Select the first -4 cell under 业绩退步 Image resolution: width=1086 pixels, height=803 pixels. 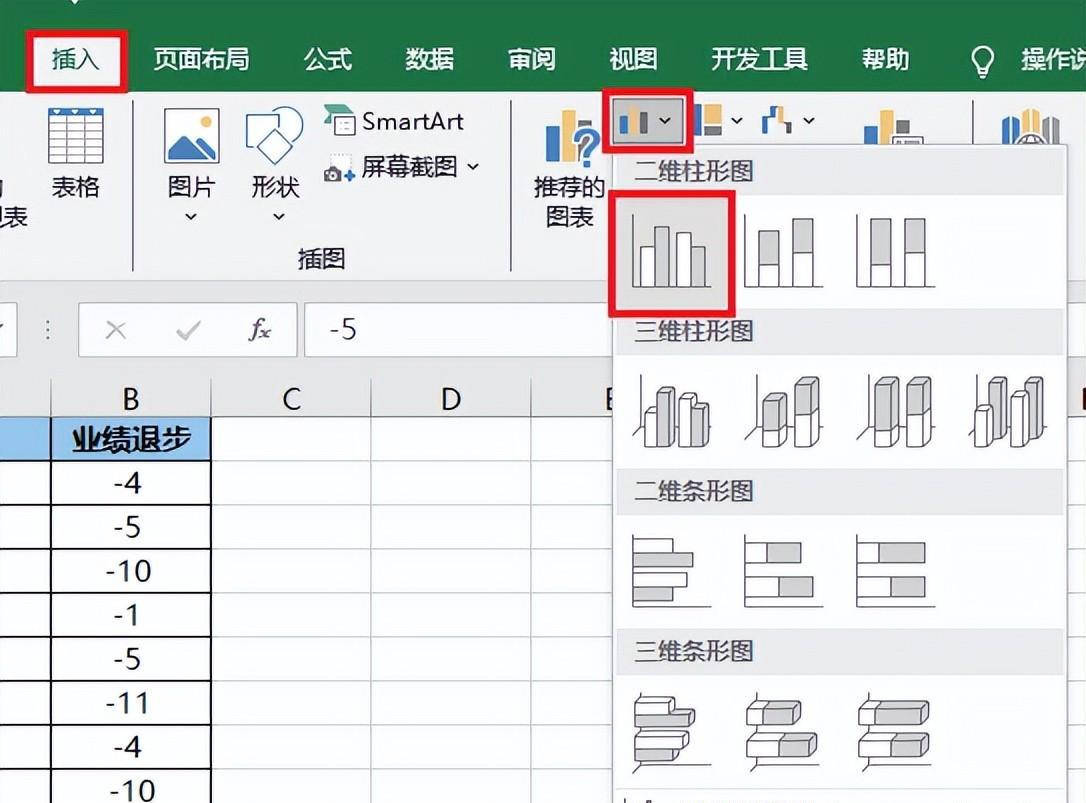click(x=131, y=483)
